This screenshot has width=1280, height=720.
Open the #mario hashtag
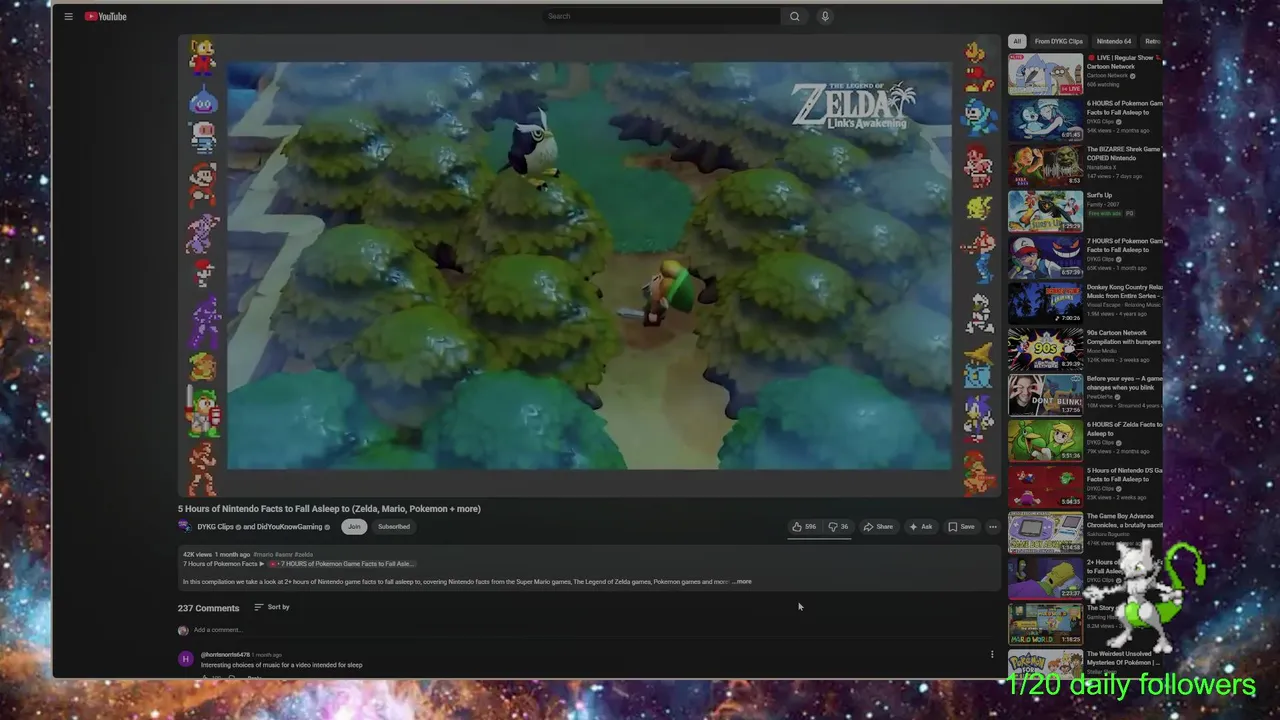pyautogui.click(x=263, y=554)
